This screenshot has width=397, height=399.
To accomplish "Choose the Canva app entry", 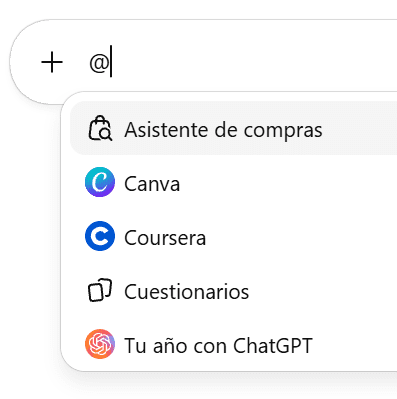I will pos(233,182).
